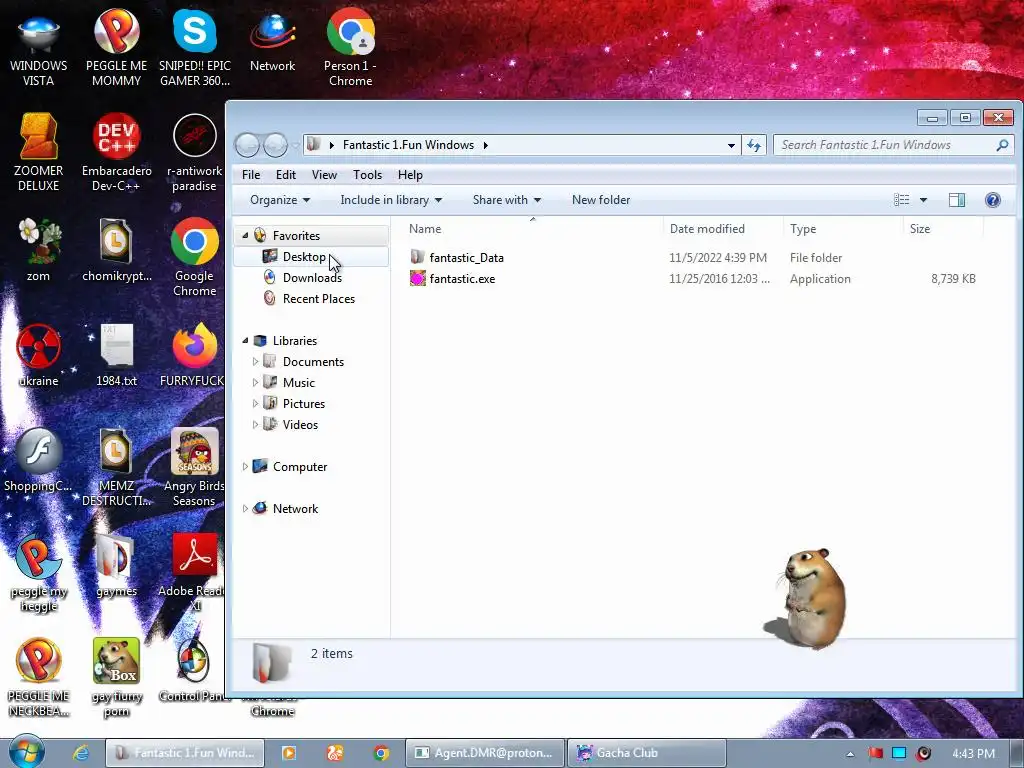Image resolution: width=1024 pixels, height=768 pixels.
Task: Click the change view icon
Action: pos(901,200)
